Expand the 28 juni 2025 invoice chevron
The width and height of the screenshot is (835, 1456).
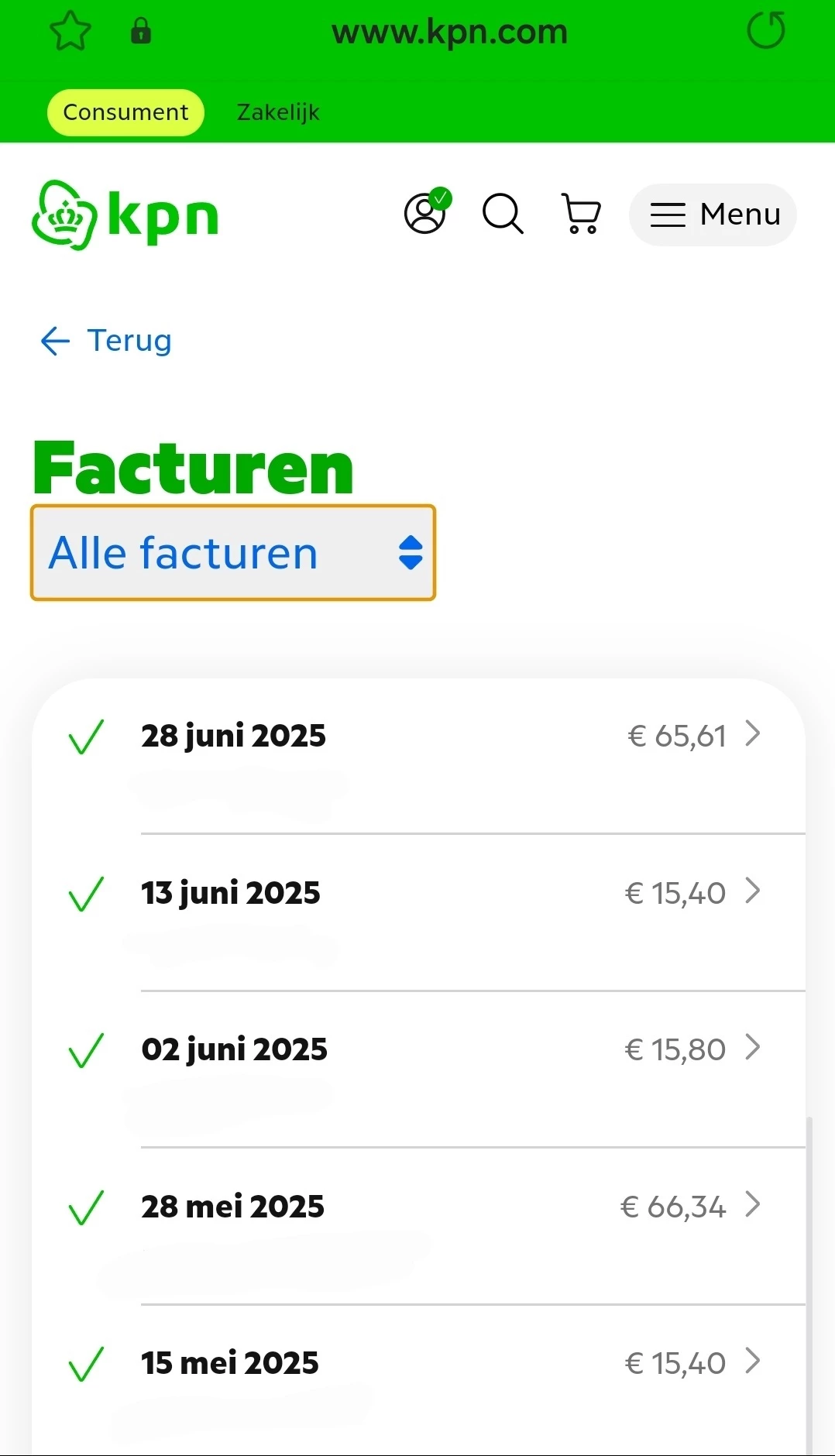tap(752, 733)
